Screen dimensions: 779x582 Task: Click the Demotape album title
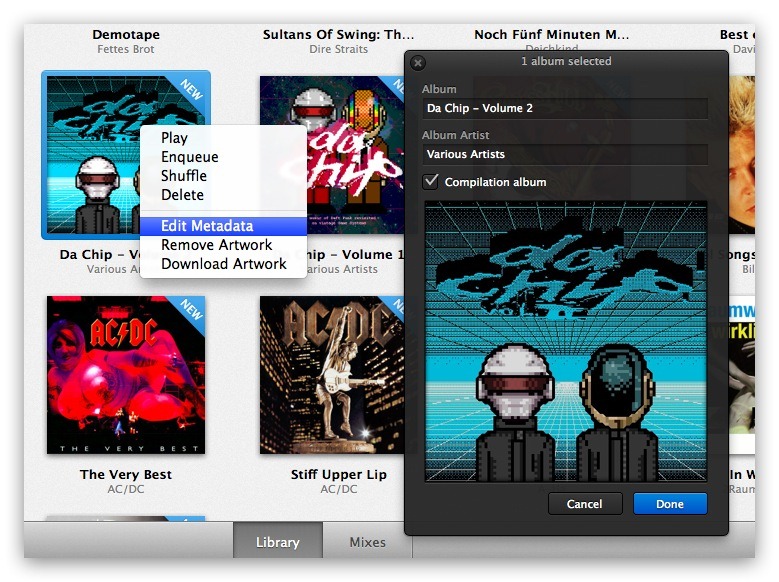(126, 34)
